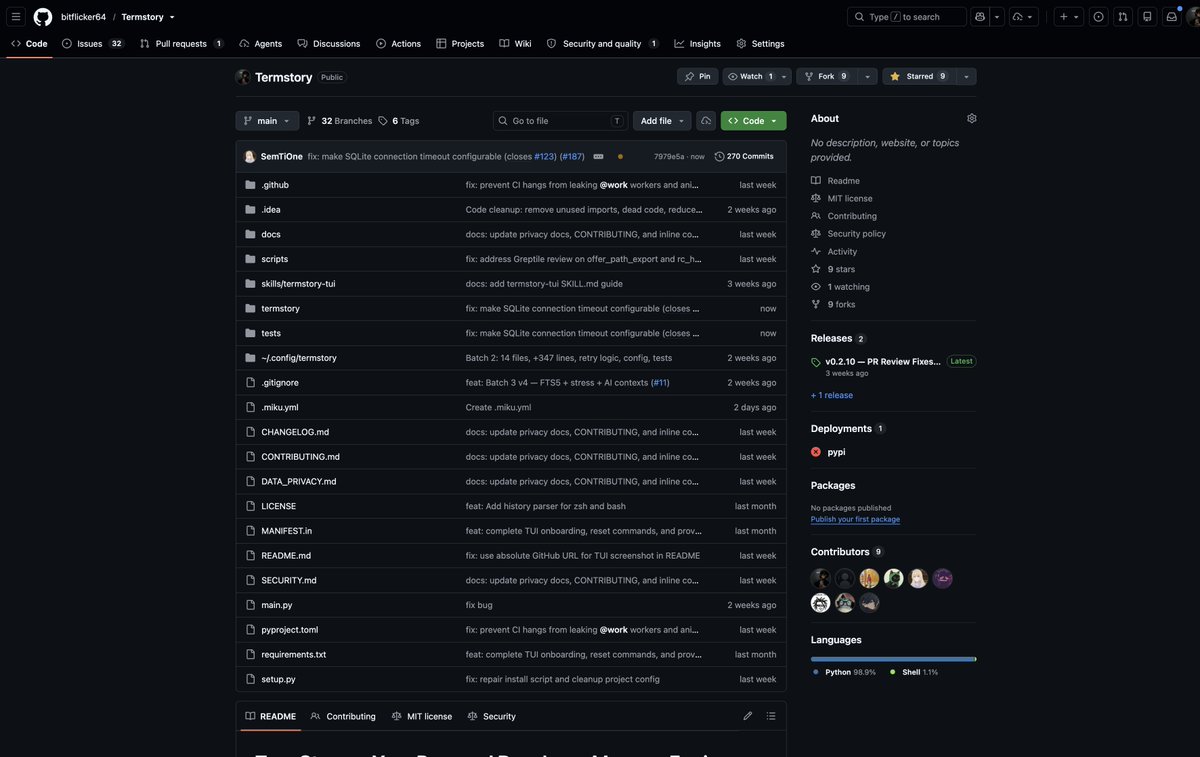
Task: Click the Termstory repository owner avatar
Action: 243,77
